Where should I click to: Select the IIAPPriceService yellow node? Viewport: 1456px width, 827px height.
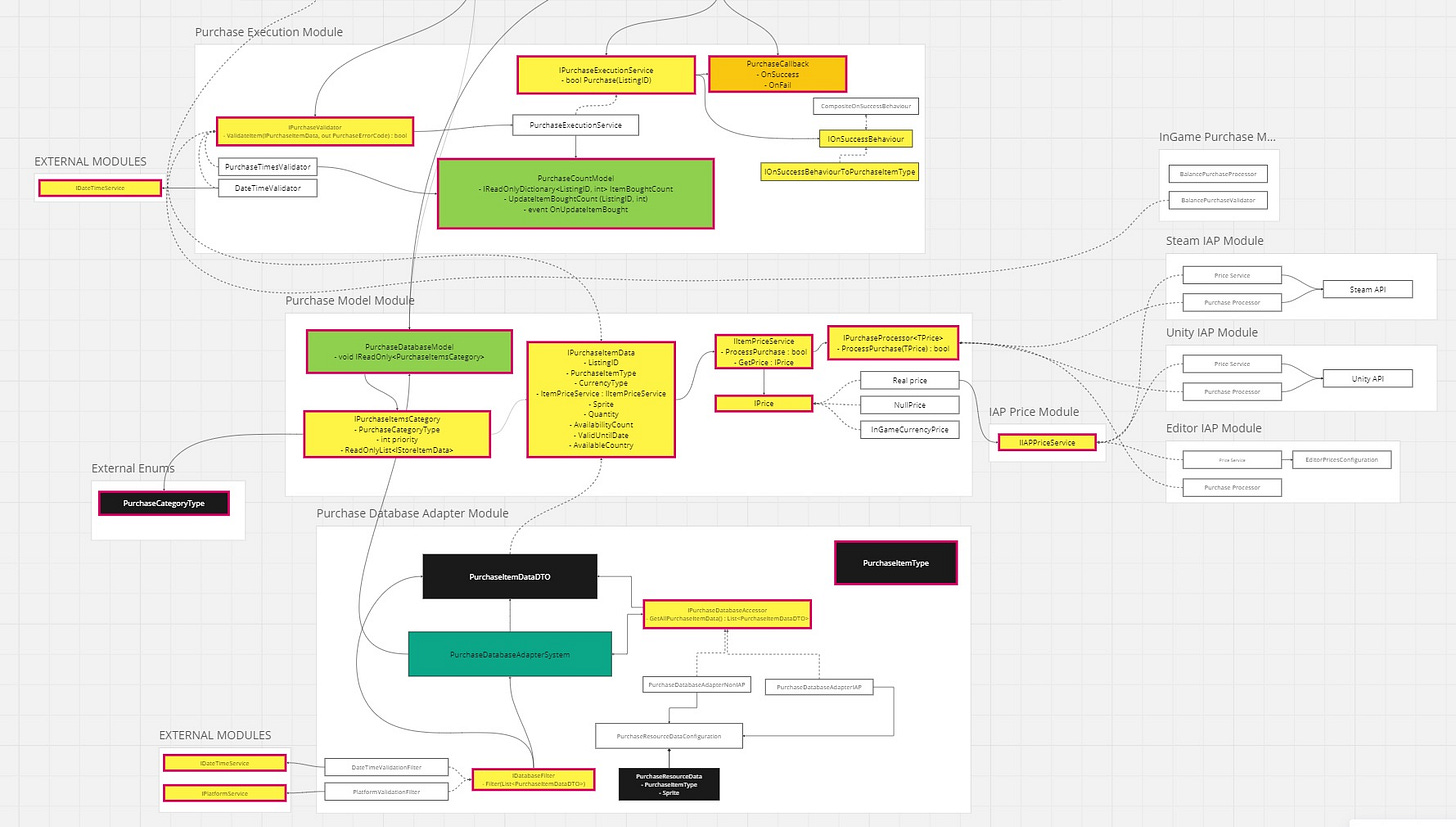(x=1046, y=442)
